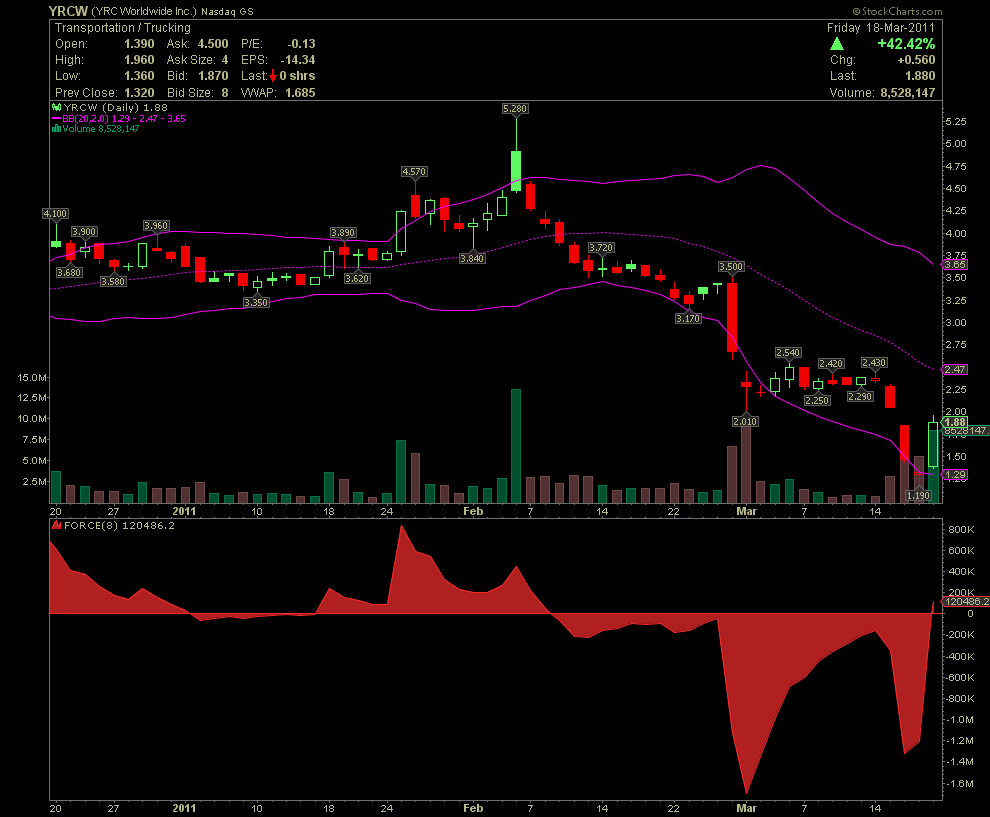
Task: Click the 3.960 price label
Action: [x=156, y=226]
